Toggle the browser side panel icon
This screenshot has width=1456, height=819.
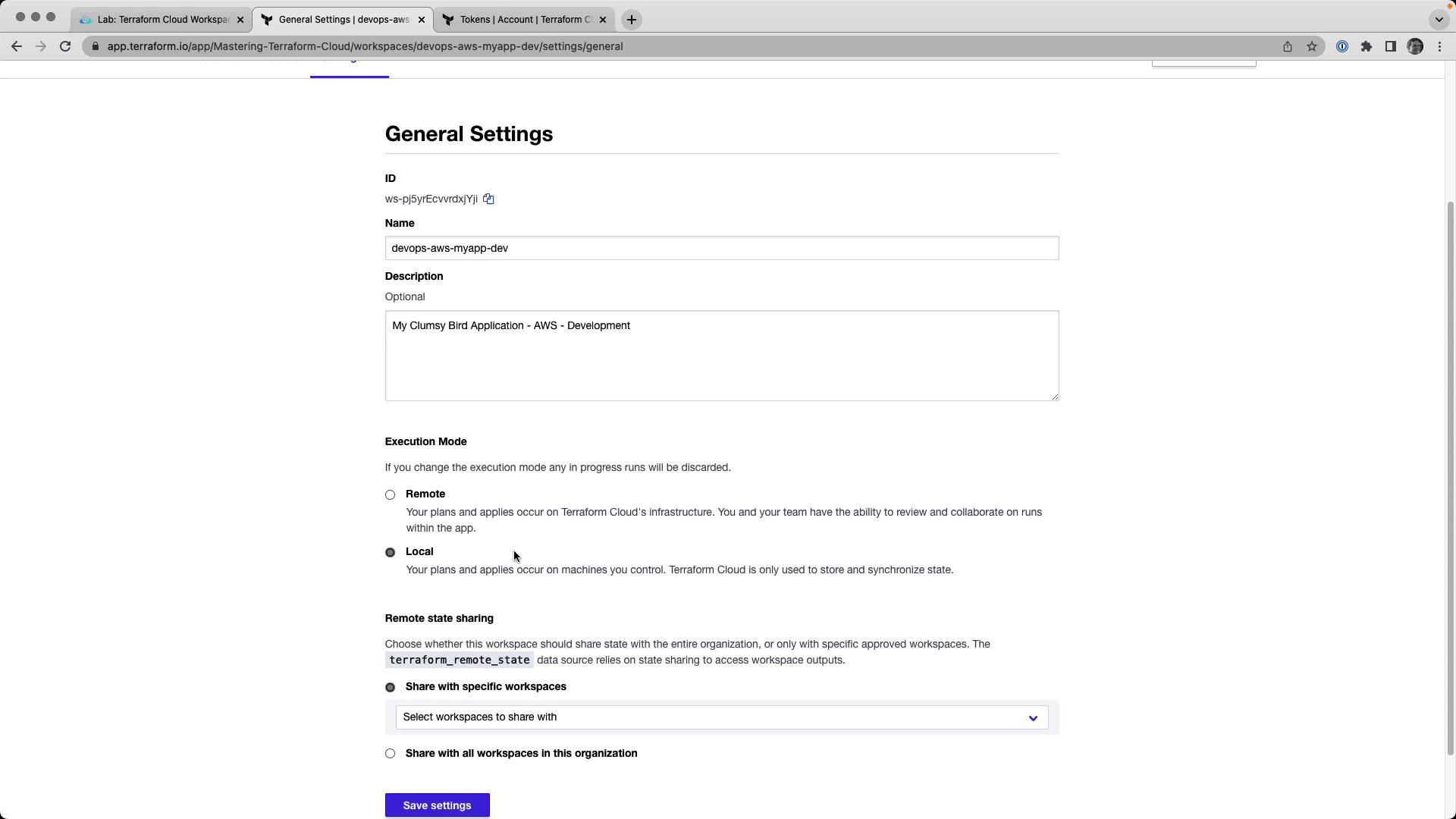(x=1391, y=46)
